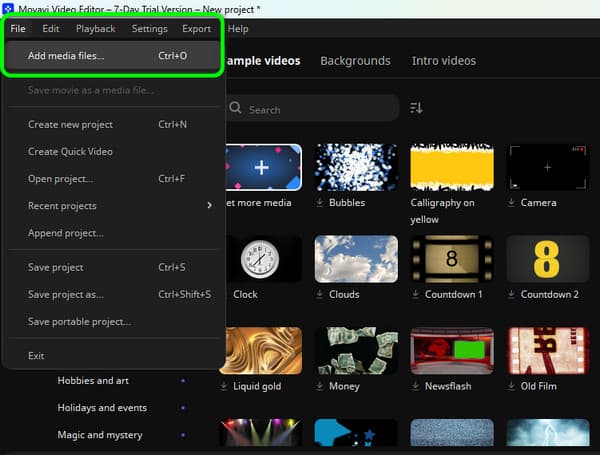Click the magnifier search icon

(235, 108)
